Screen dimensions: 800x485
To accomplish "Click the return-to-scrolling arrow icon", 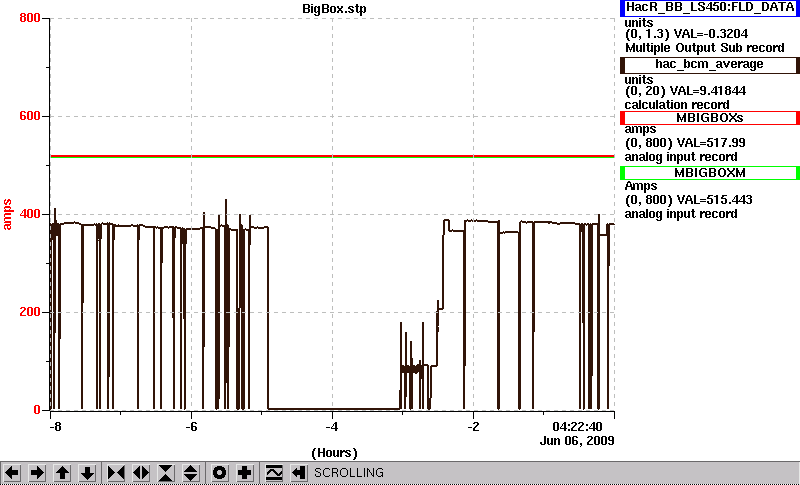I will (x=298, y=473).
